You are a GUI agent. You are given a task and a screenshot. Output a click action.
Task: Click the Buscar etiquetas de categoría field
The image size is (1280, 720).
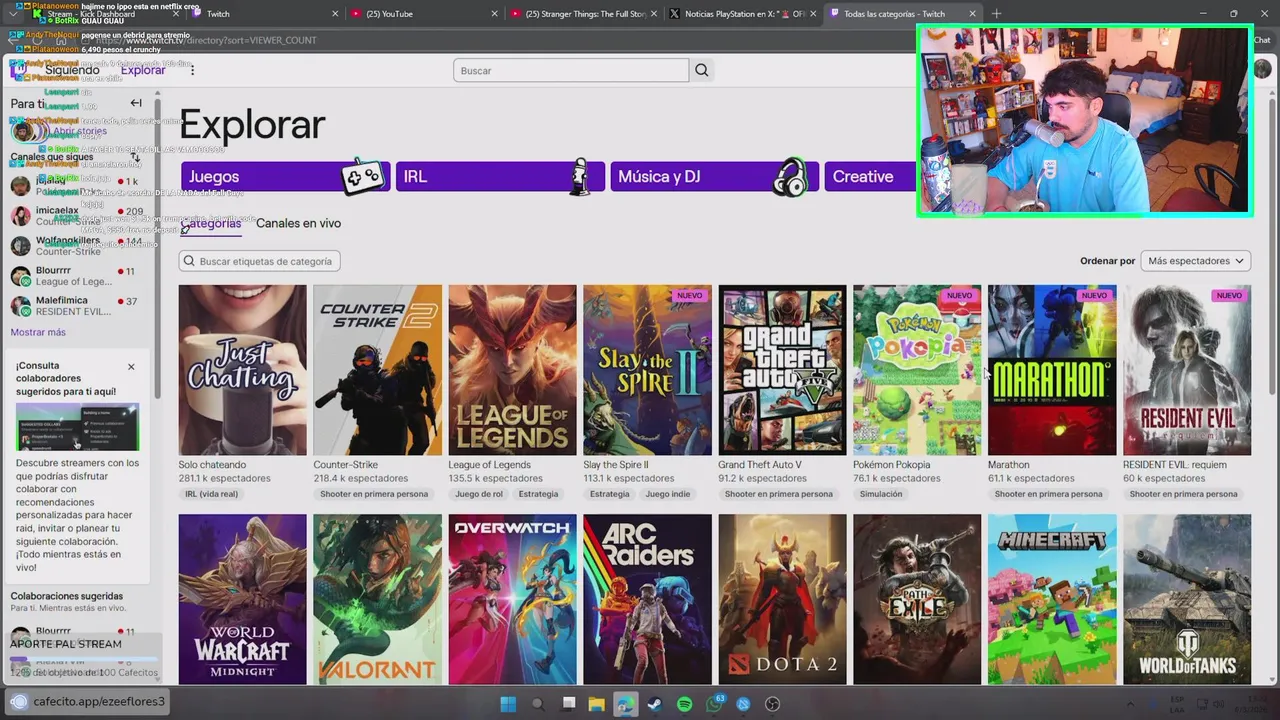260,261
